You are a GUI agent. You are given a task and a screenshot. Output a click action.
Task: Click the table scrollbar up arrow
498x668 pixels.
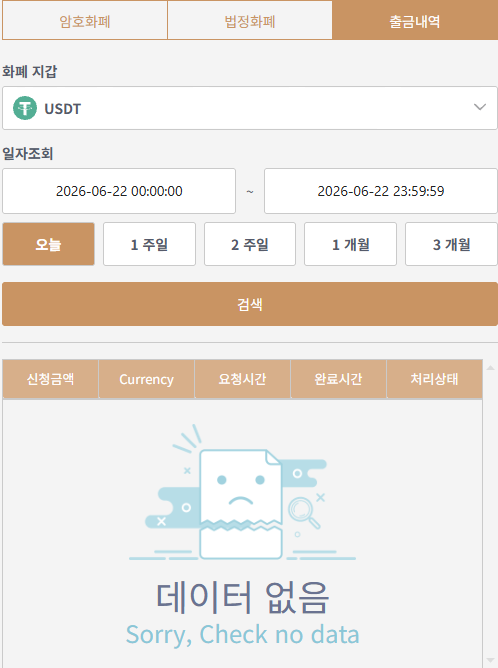coord(490,368)
